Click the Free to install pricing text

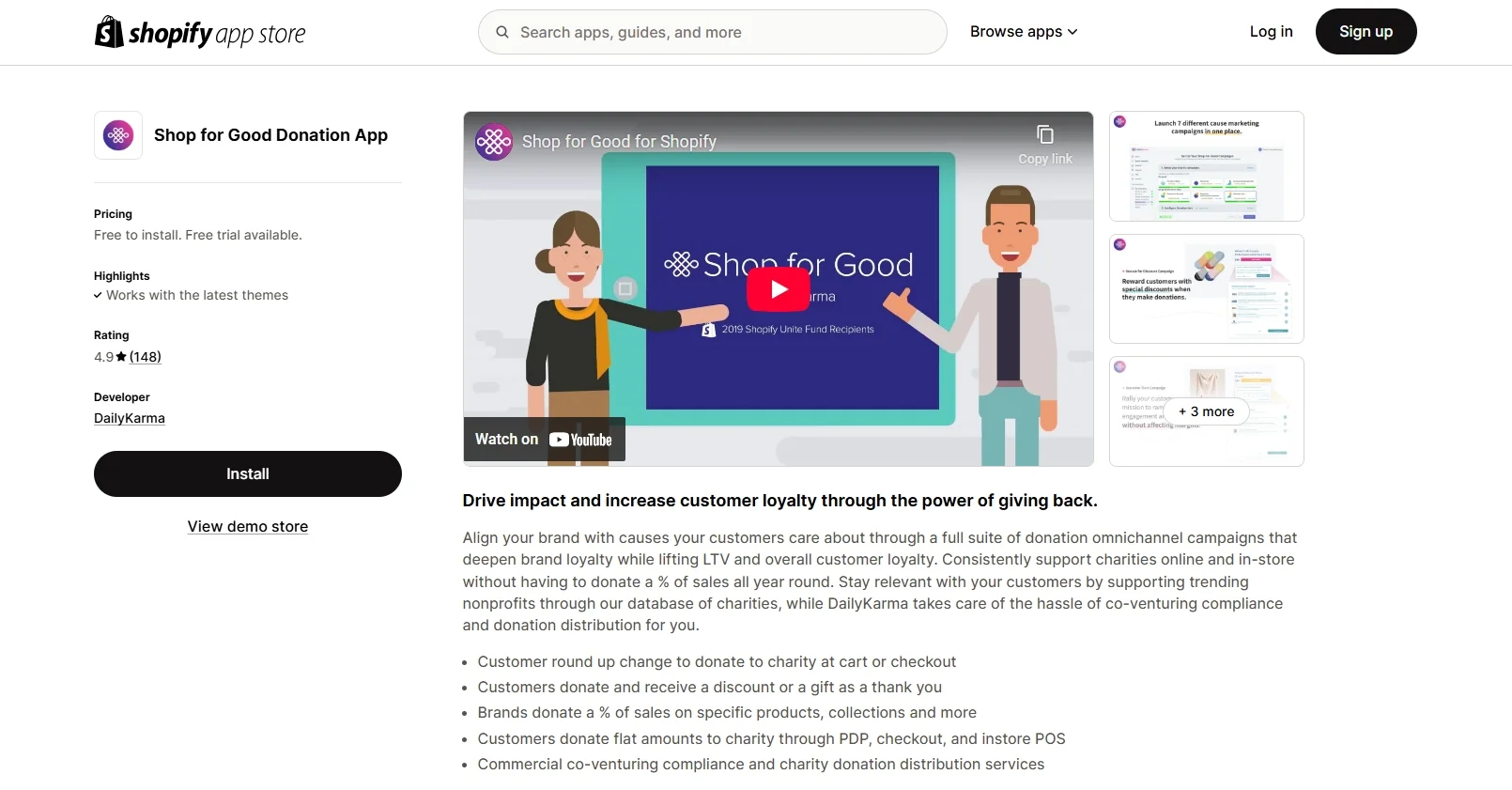click(x=198, y=235)
